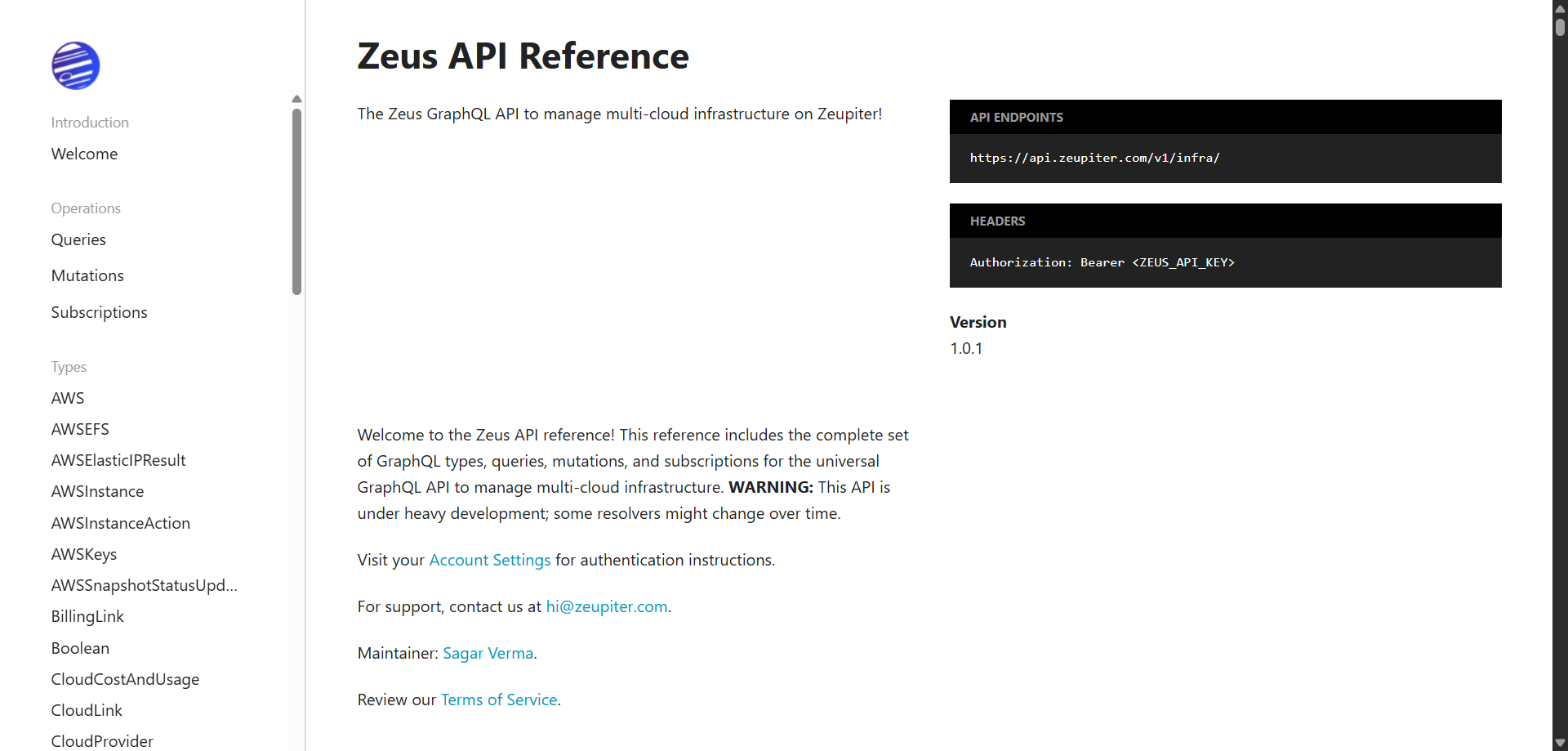The height and width of the screenshot is (751, 1568).
Task: Click the Zeus globe logo icon
Action: (x=75, y=65)
